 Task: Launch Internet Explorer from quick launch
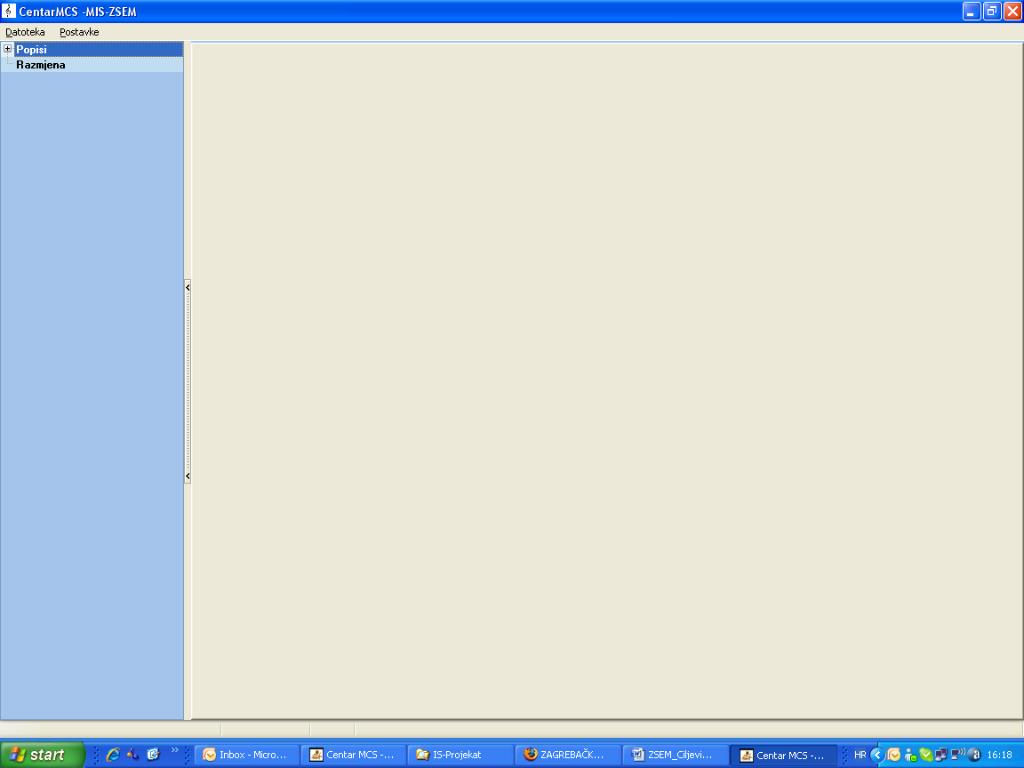tap(112, 755)
